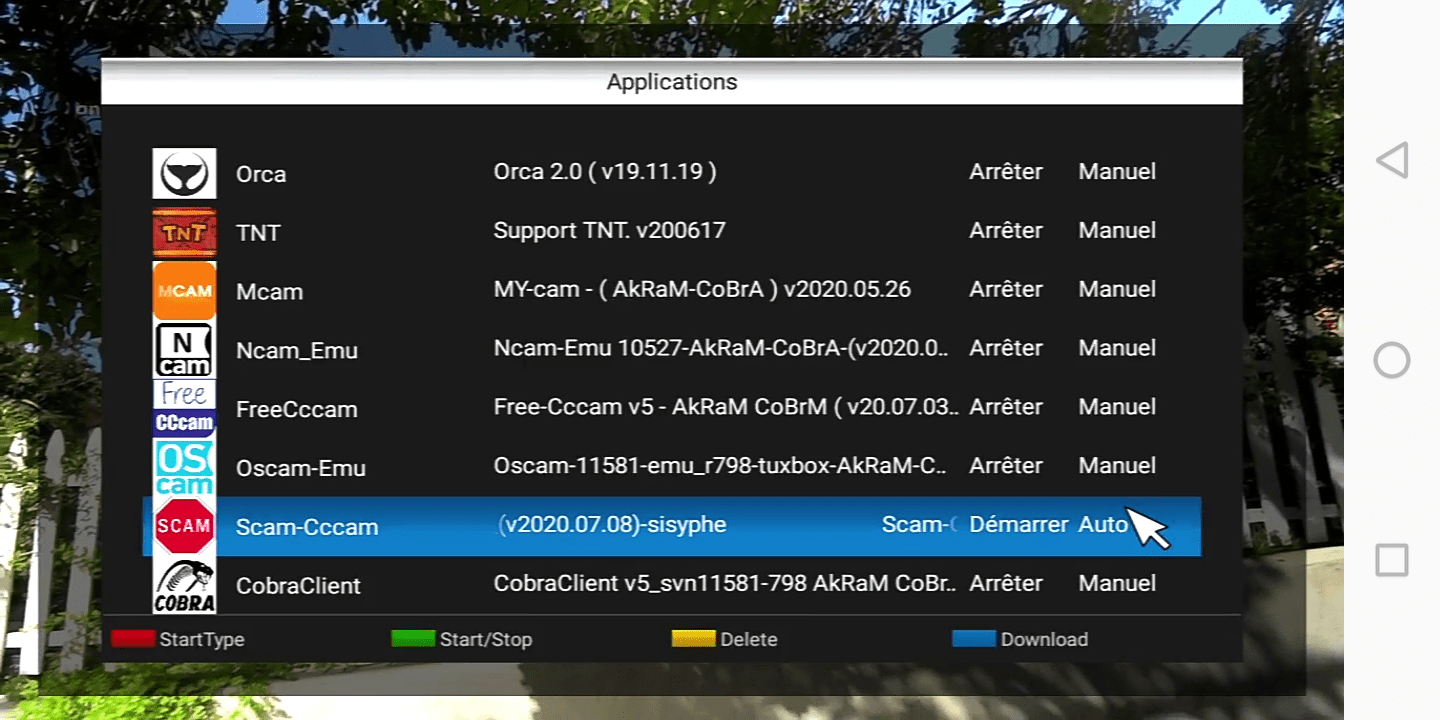Tap the Android home circle button
Viewport: 1440px width, 720px height.
click(x=1392, y=360)
